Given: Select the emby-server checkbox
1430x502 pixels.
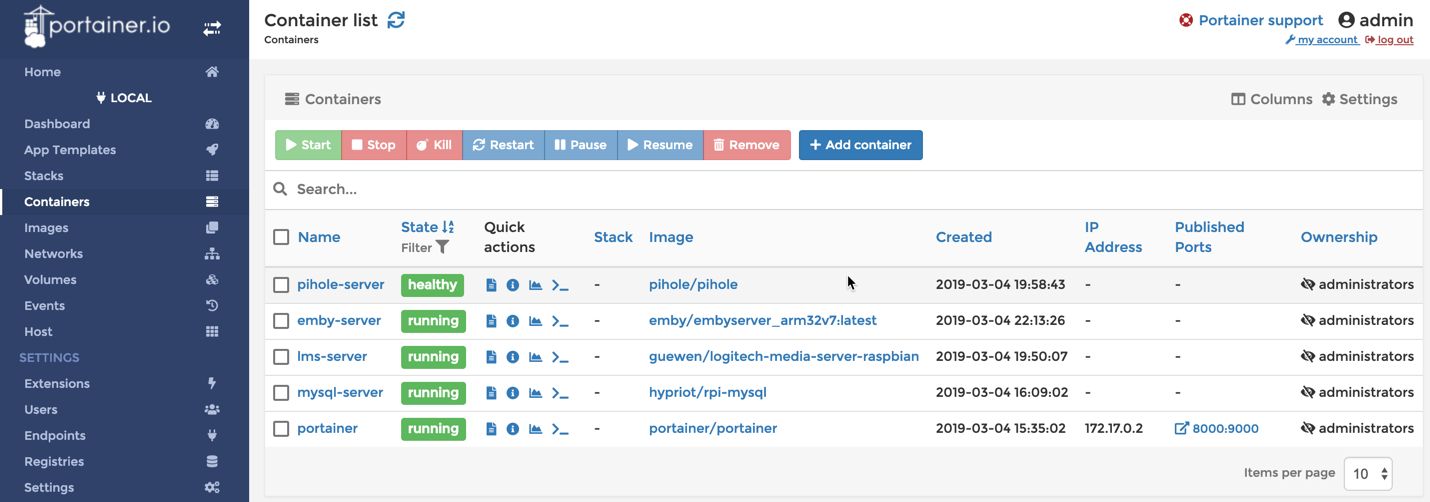Looking at the screenshot, I should [281, 321].
